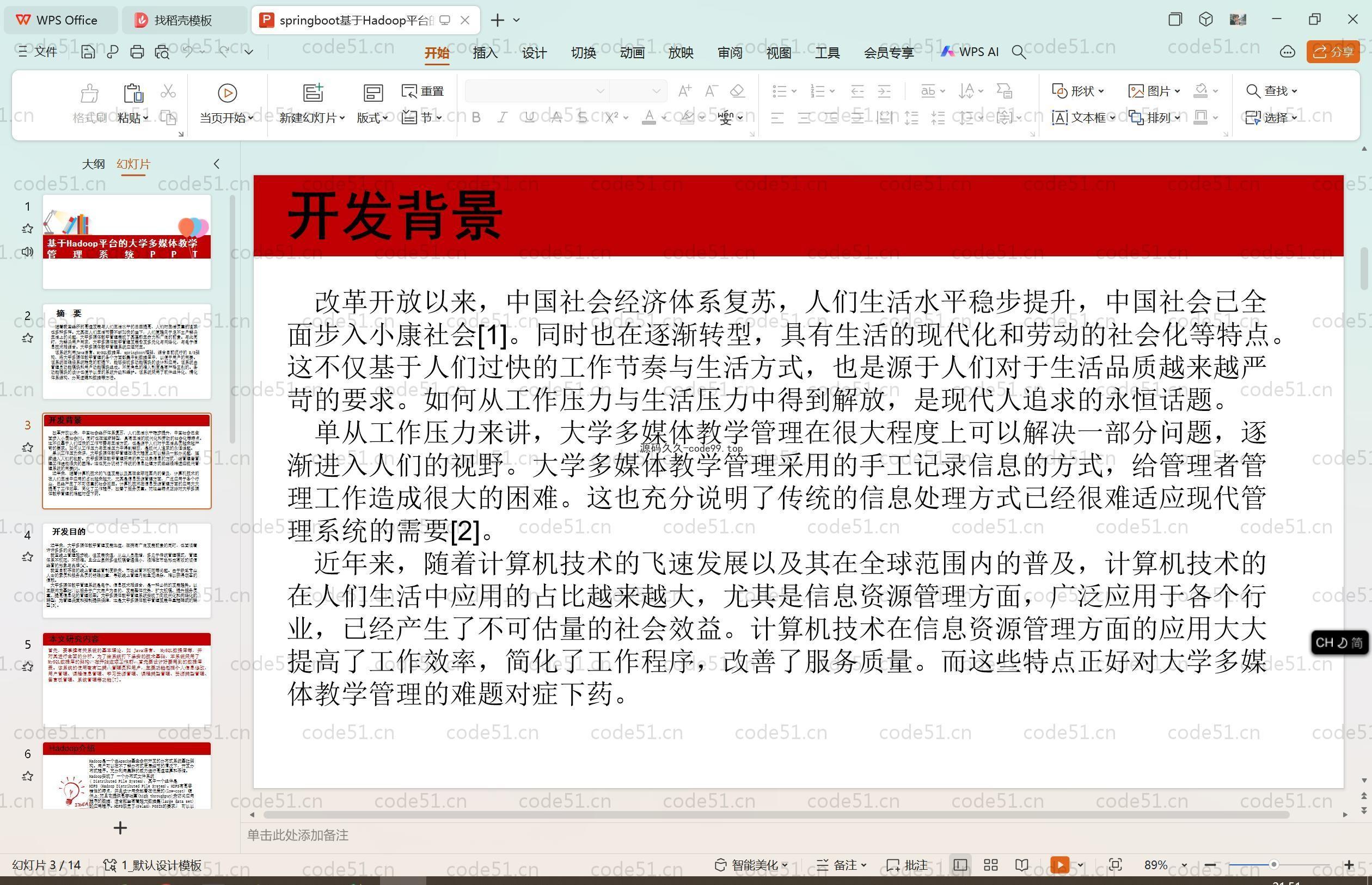This screenshot has height=885, width=1372.
Task: Switch to the 插入 ribbon tab
Action: pos(485,53)
